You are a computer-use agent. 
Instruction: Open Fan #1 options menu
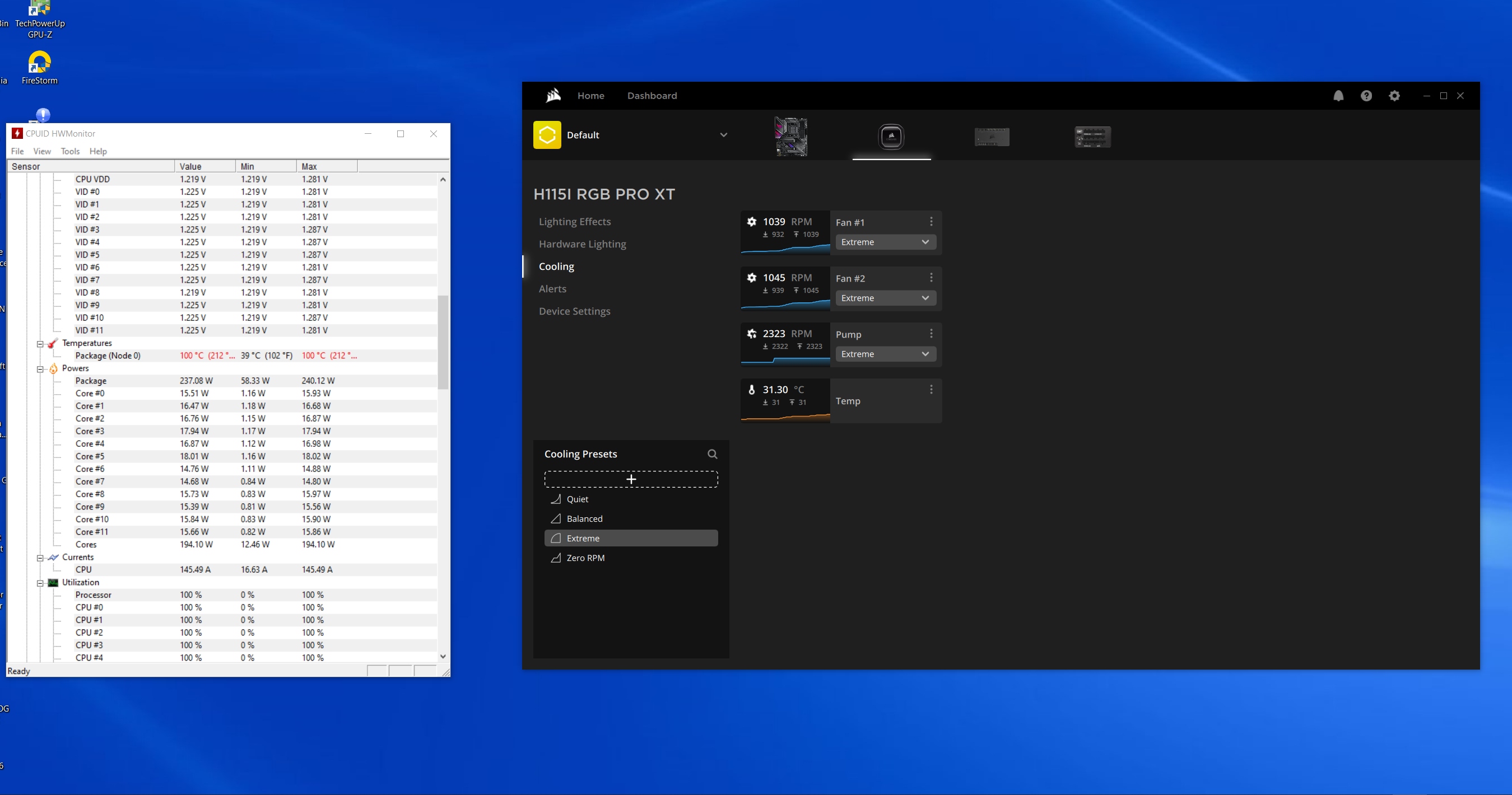tap(931, 221)
